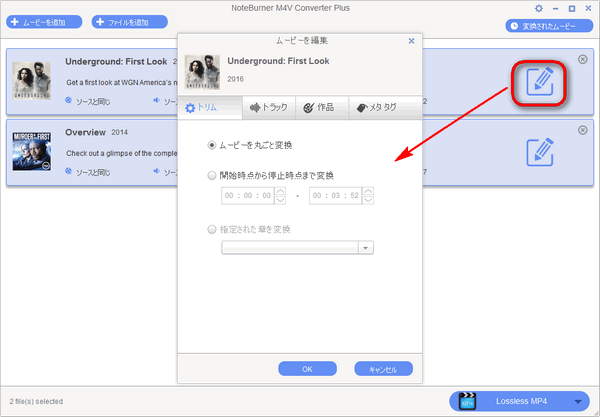Viewport: 600px width, 417px height.
Task: Click the MP4 format clapperboard icon
Action: 467,401
